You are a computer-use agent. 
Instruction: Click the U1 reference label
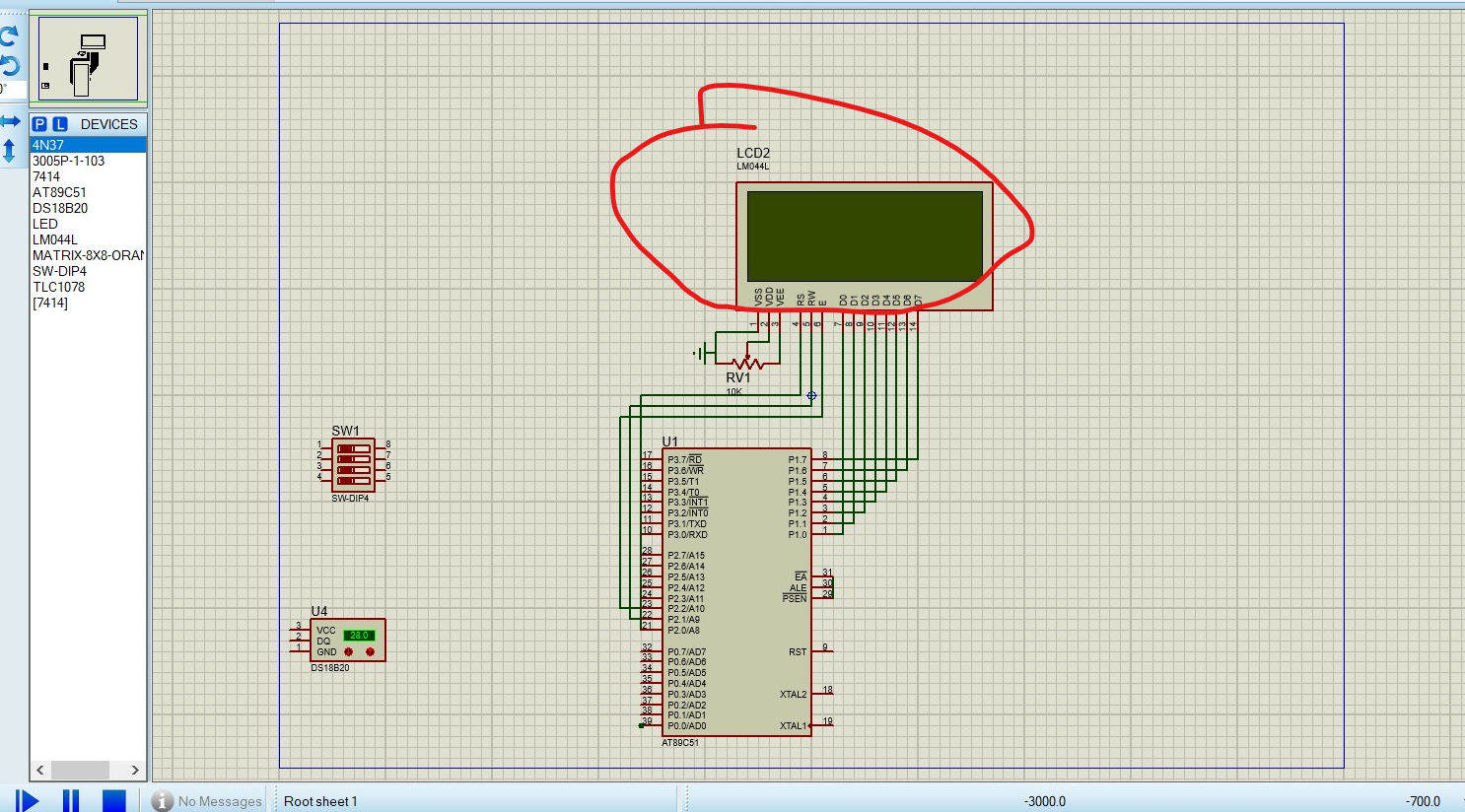coord(669,441)
